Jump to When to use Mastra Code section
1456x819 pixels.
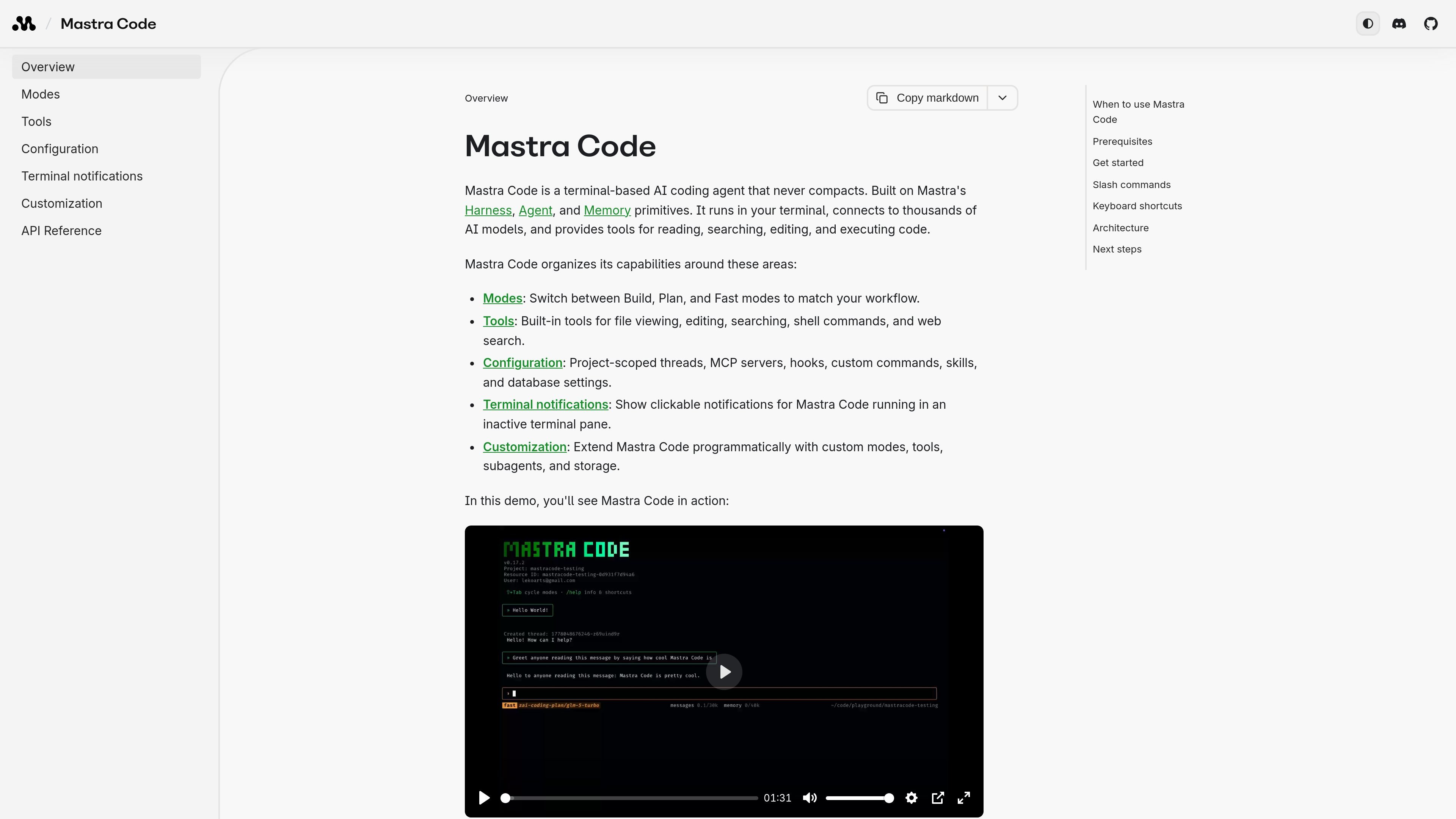click(x=1138, y=112)
